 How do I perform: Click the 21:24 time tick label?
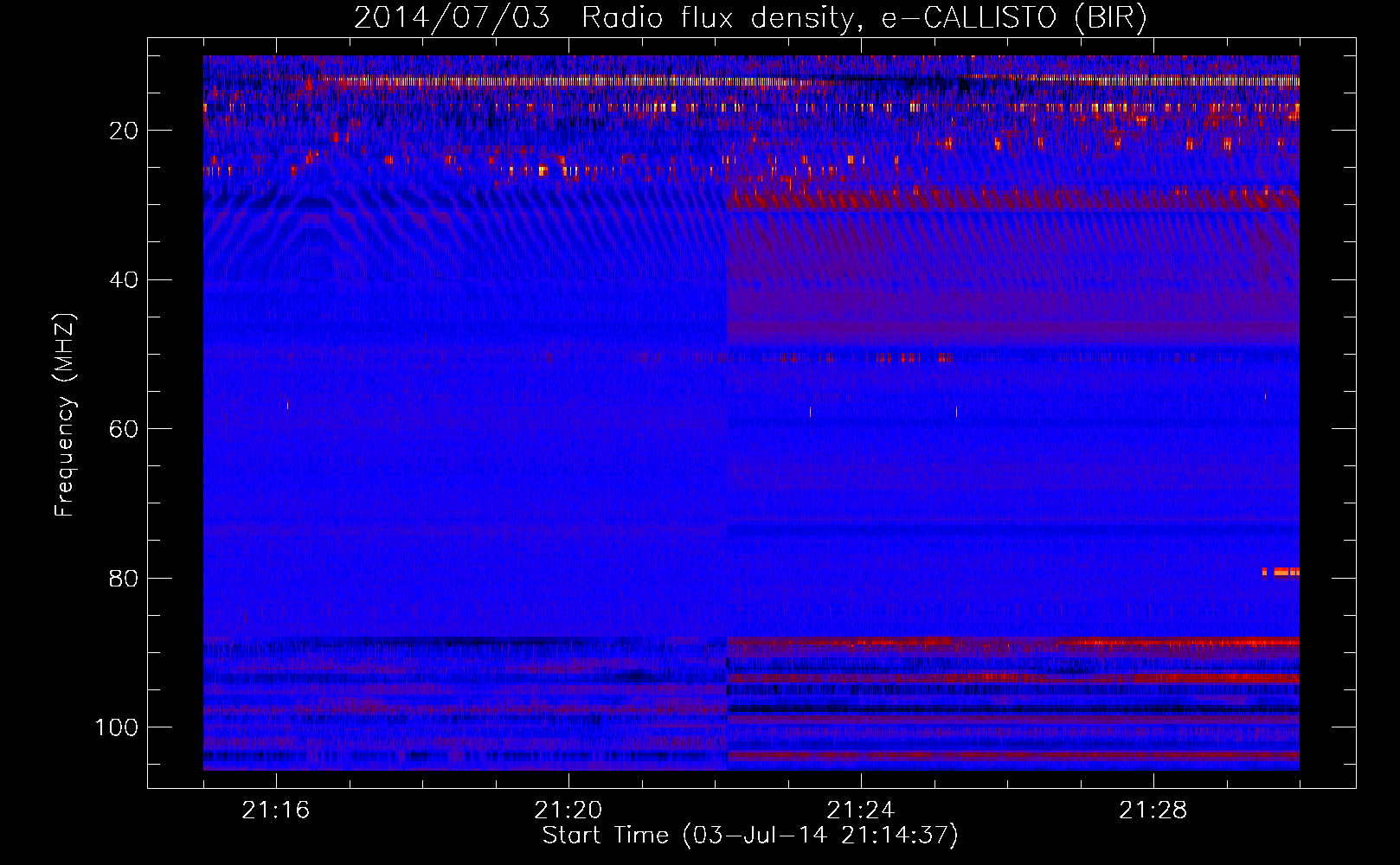[x=861, y=810]
